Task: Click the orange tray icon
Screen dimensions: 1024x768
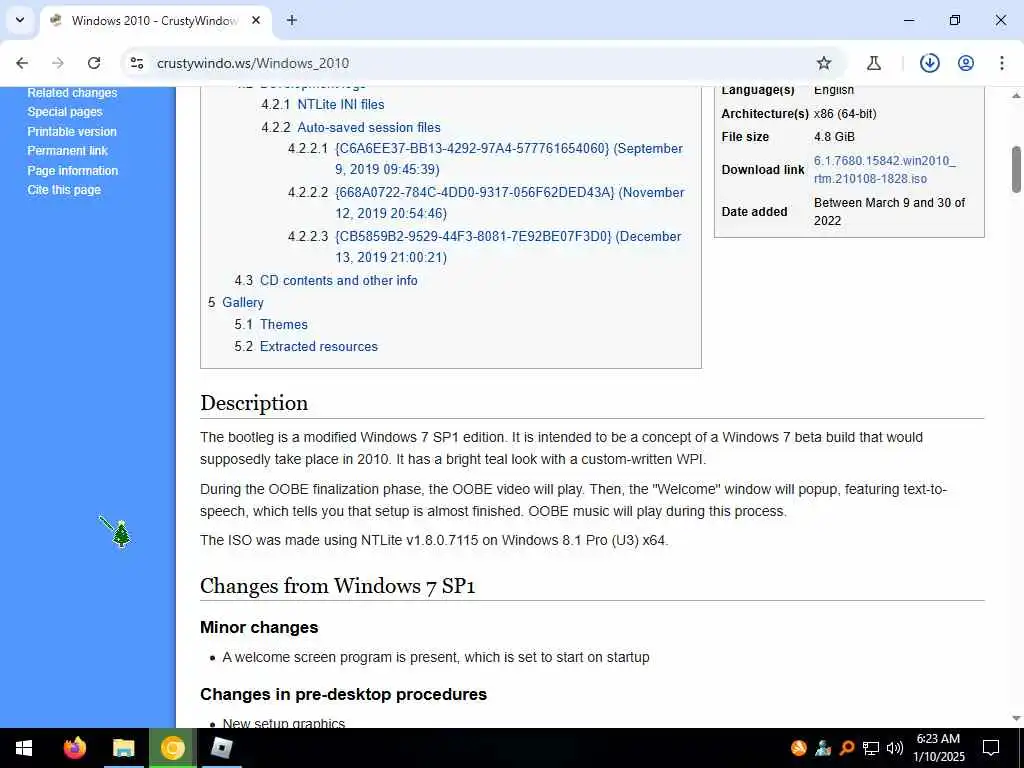Action: coord(799,748)
